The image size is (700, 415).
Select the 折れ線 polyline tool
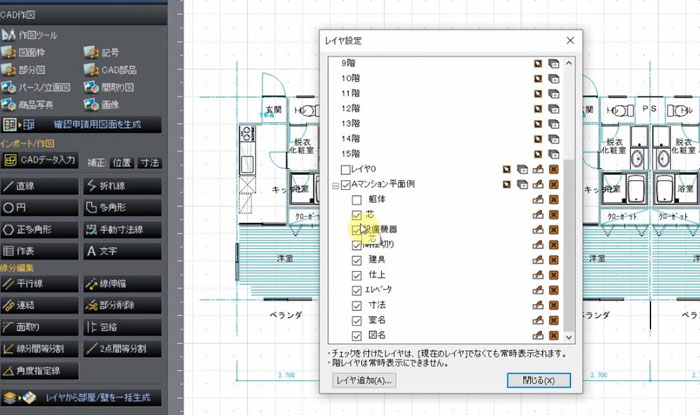(x=122, y=186)
